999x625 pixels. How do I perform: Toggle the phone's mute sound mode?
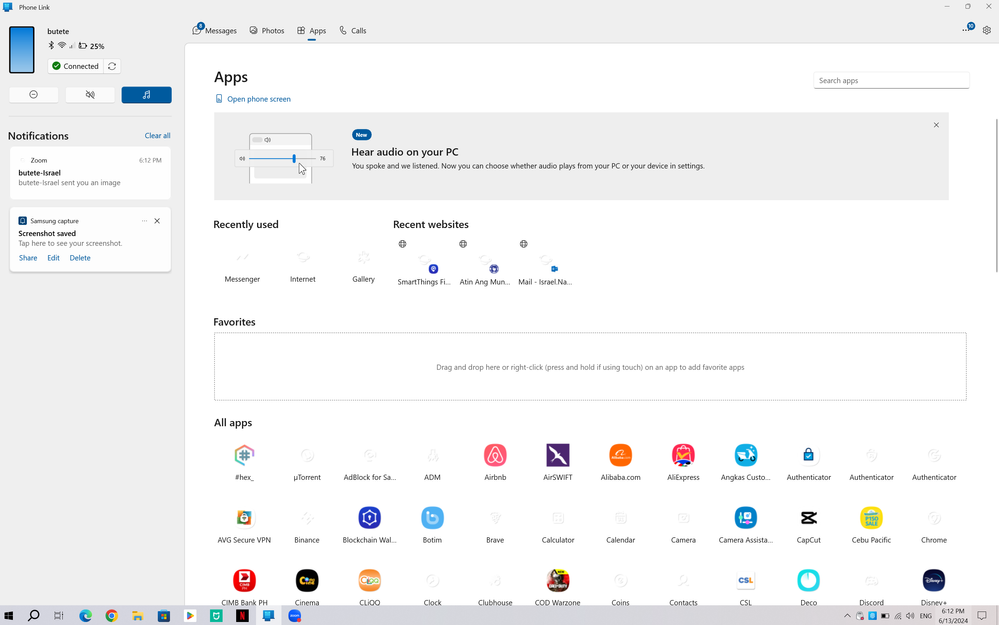pos(90,95)
